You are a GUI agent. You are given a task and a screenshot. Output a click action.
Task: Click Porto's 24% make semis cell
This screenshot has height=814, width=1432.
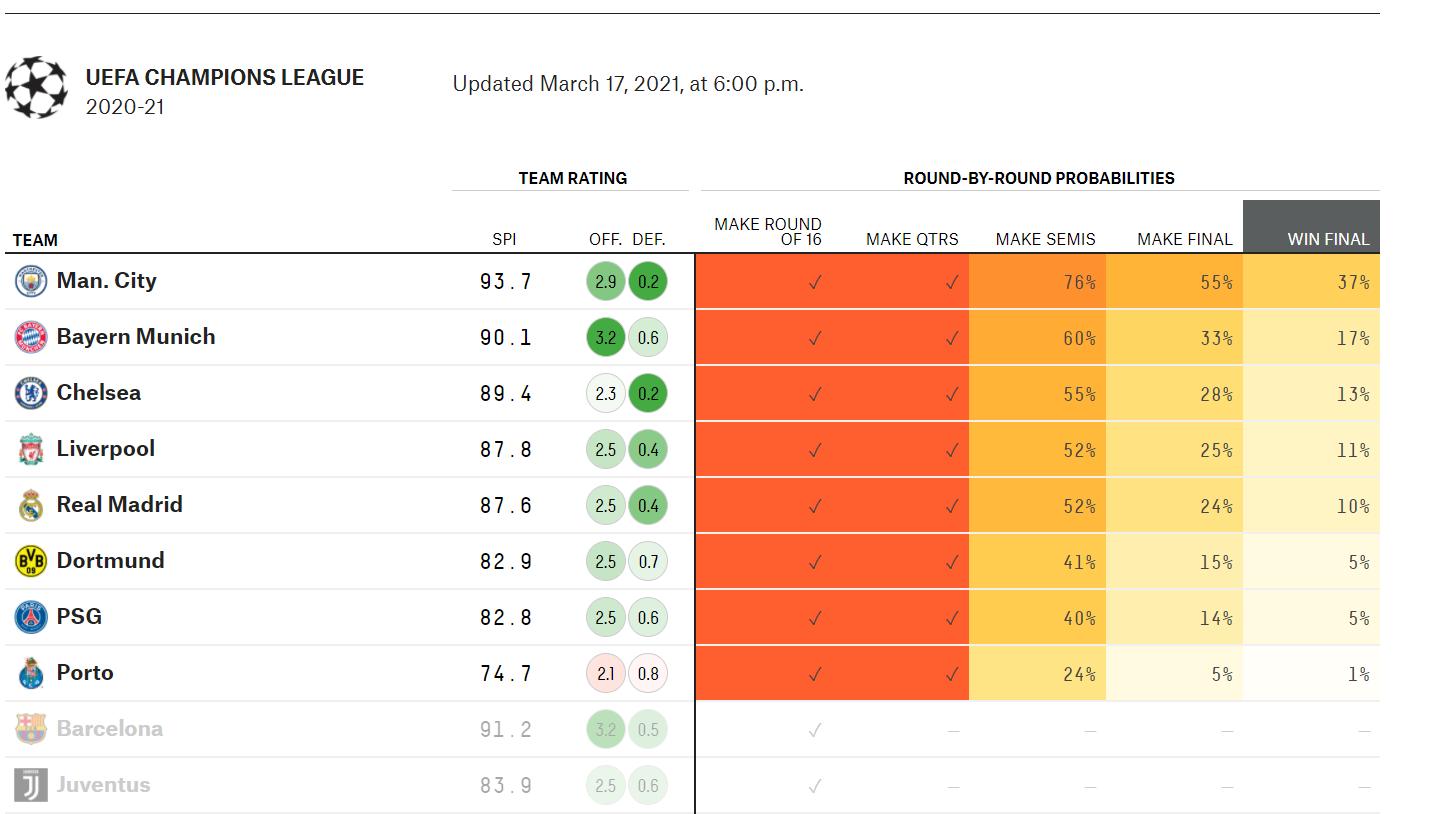coord(1037,674)
